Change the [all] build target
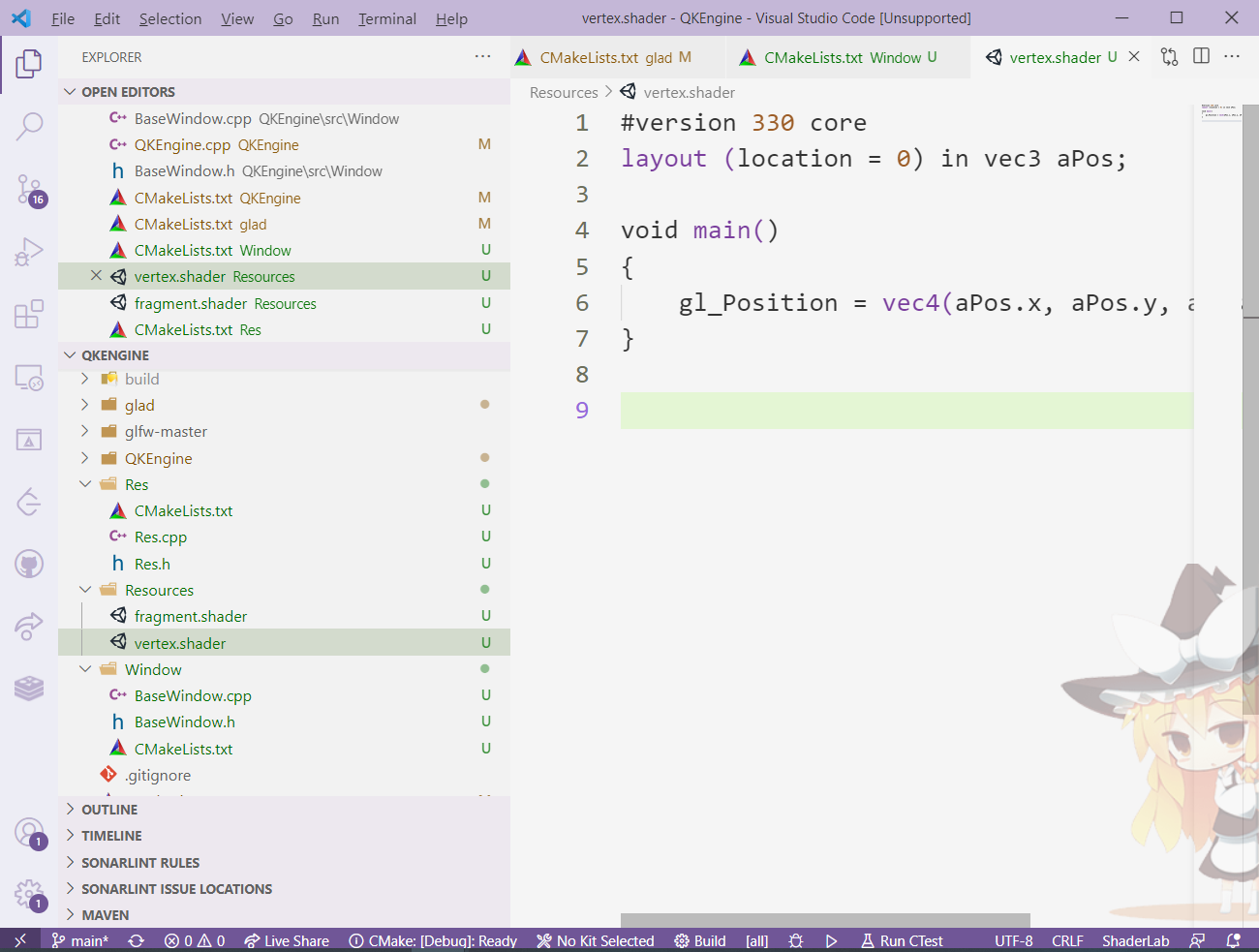The image size is (1259, 952). pyautogui.click(x=756, y=940)
